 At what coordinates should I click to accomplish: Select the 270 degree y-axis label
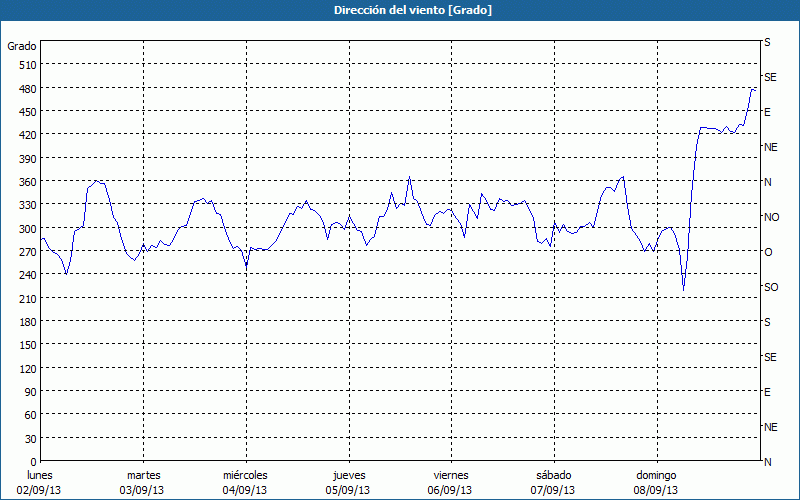pos(25,251)
